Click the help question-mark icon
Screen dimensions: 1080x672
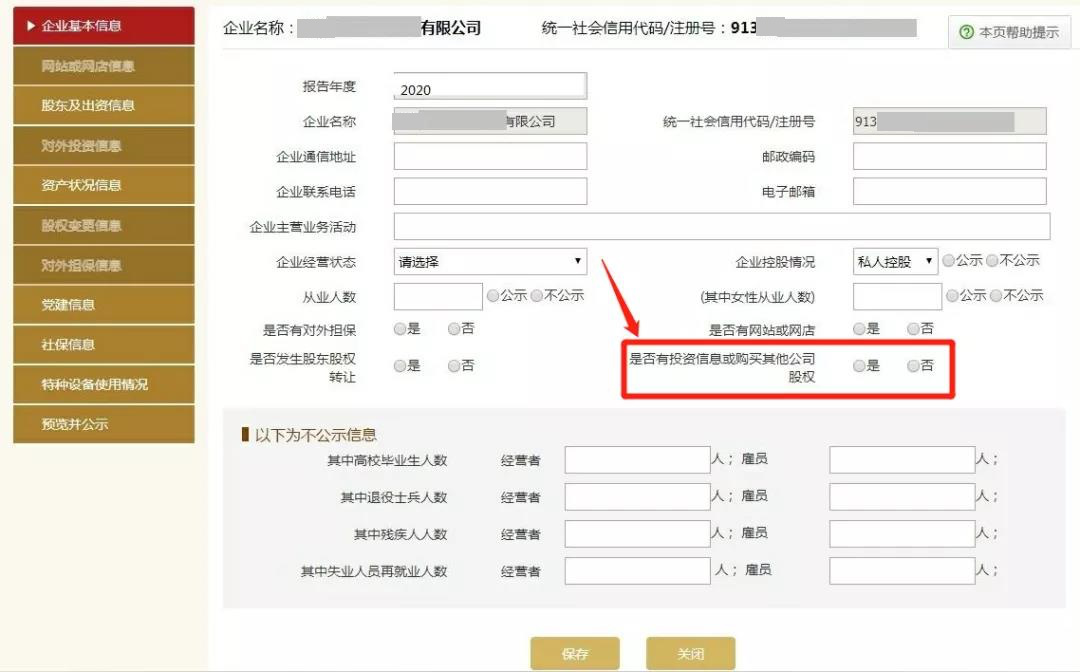click(x=966, y=32)
